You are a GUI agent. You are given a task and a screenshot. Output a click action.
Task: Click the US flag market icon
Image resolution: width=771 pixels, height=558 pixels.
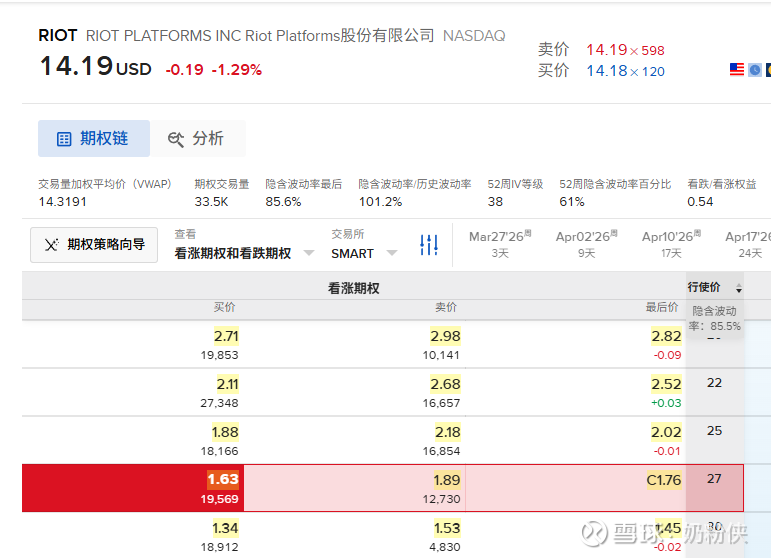point(737,70)
